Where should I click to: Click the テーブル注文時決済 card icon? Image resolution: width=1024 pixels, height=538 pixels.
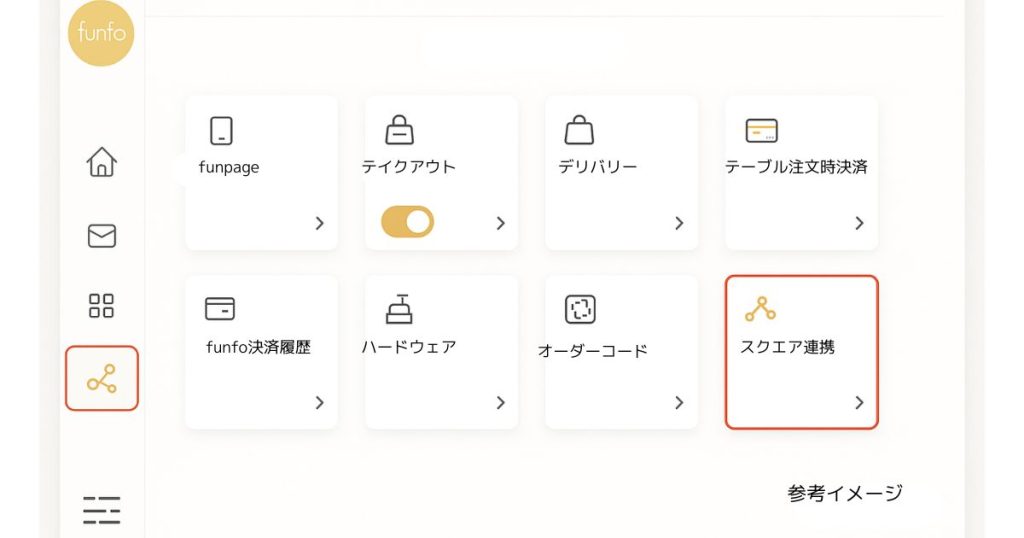(761, 131)
